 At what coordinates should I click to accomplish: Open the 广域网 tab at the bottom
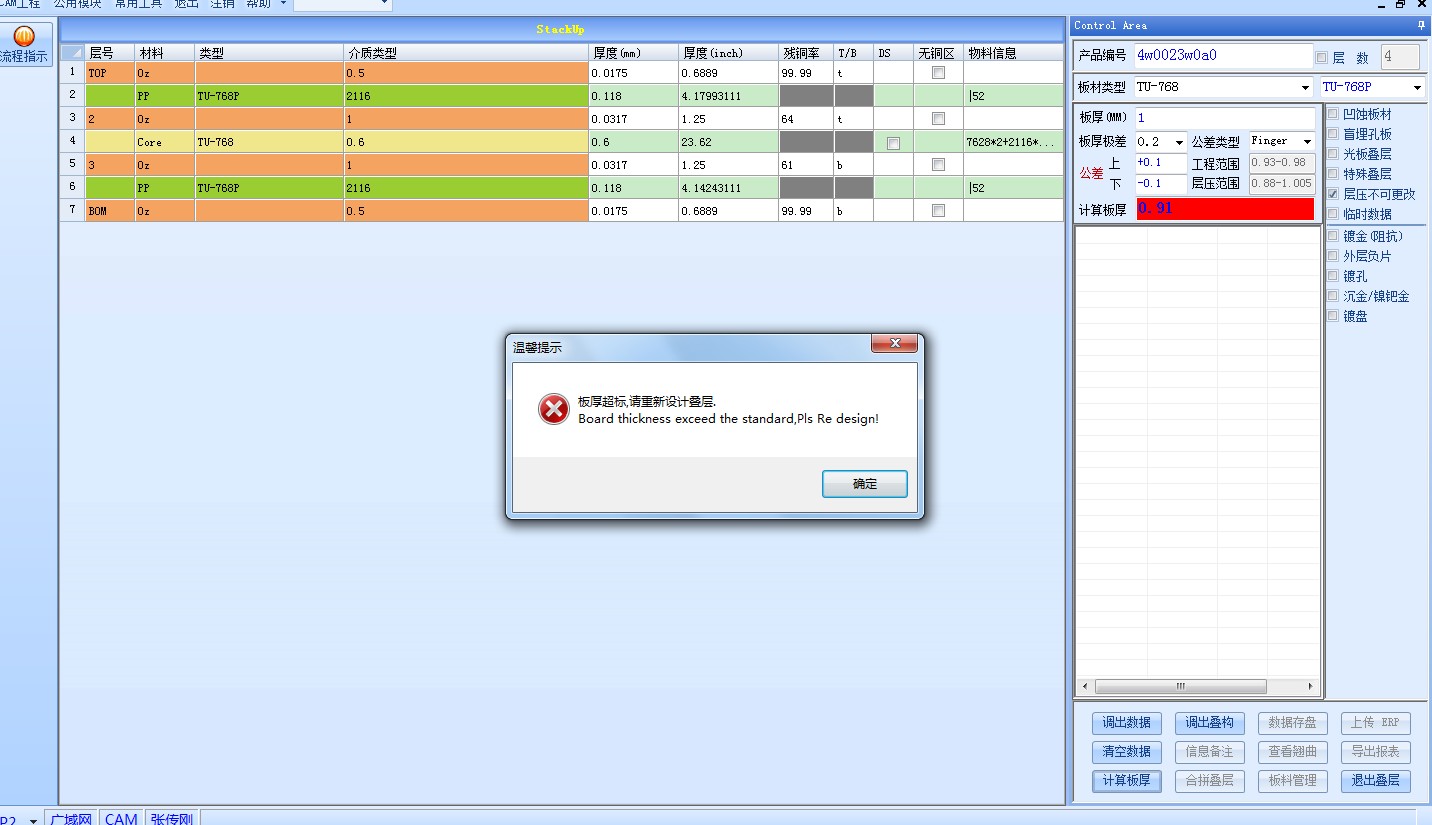coord(71,818)
